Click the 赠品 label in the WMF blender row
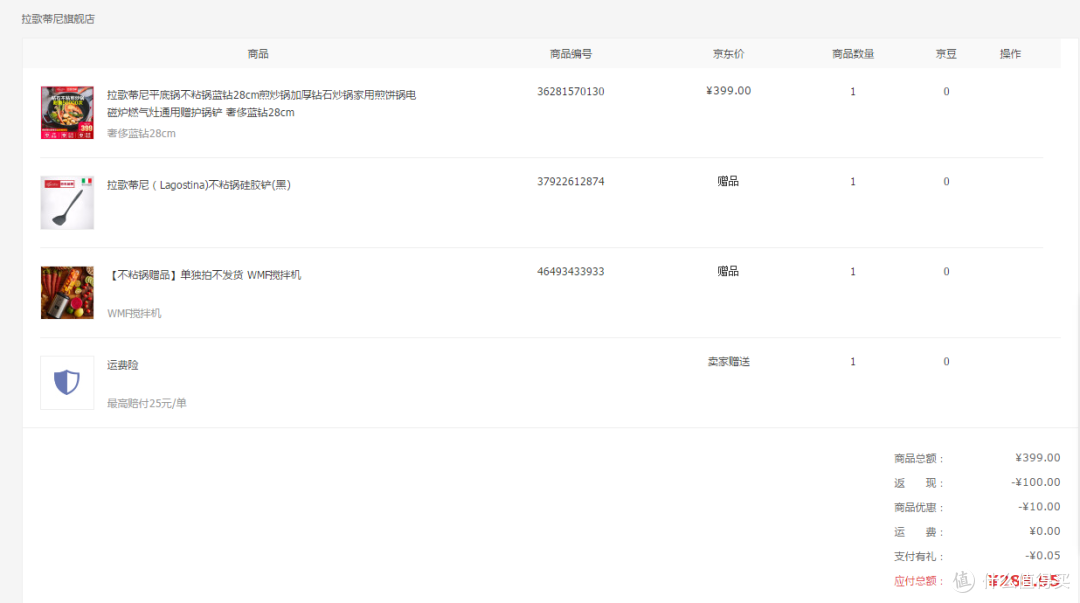The image size is (1080, 603). [728, 272]
